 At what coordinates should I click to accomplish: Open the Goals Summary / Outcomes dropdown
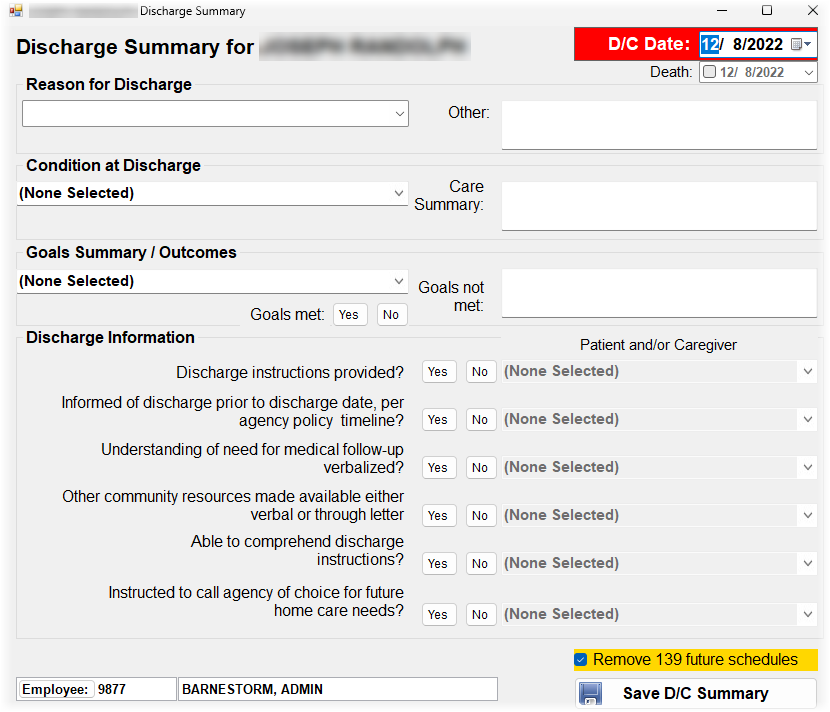point(399,281)
